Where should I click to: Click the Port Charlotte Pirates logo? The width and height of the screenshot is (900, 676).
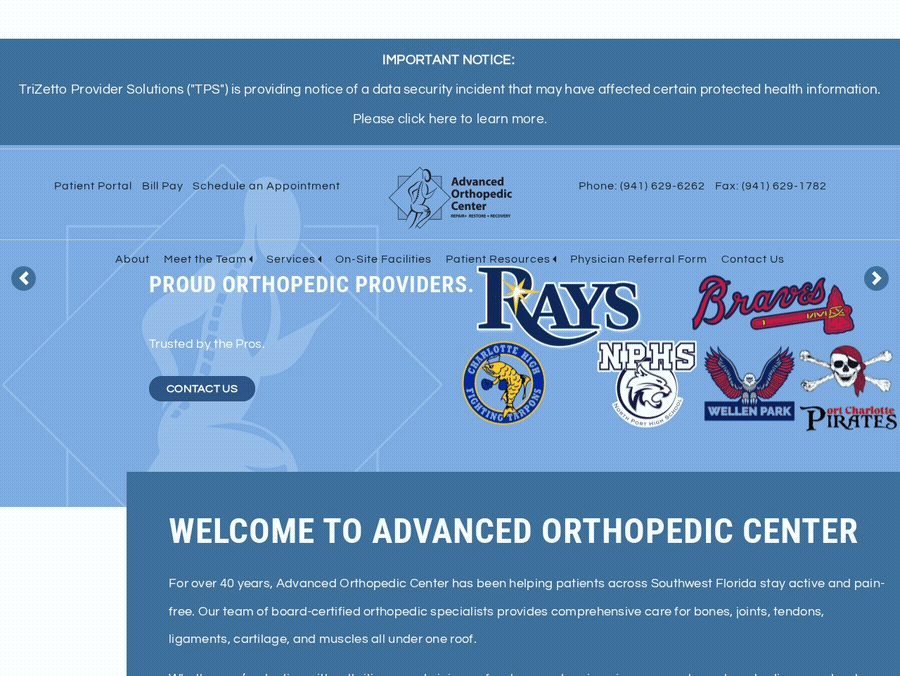point(848,388)
